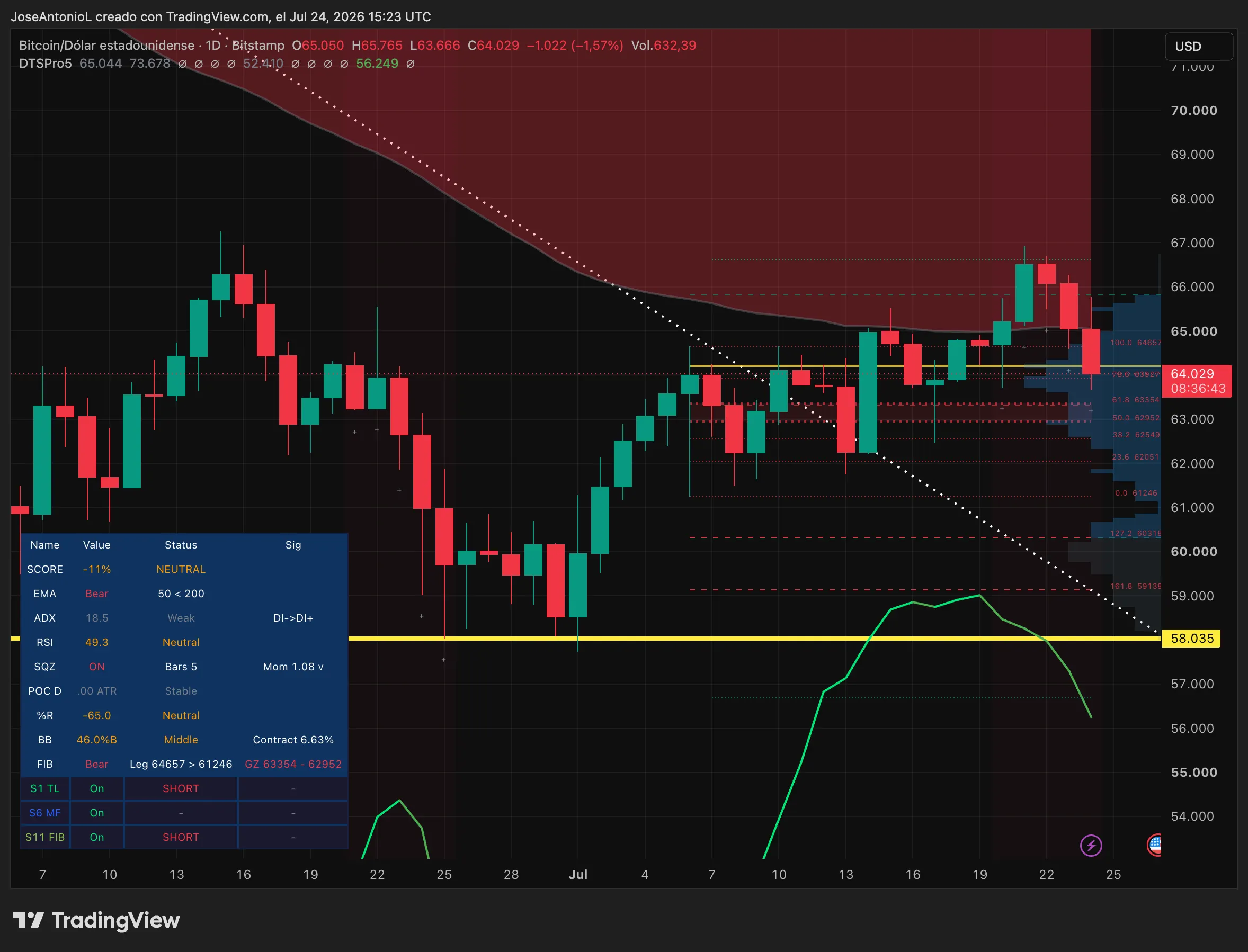Click the NEUTRAL score status
The height and width of the screenshot is (952, 1248).
181,570
